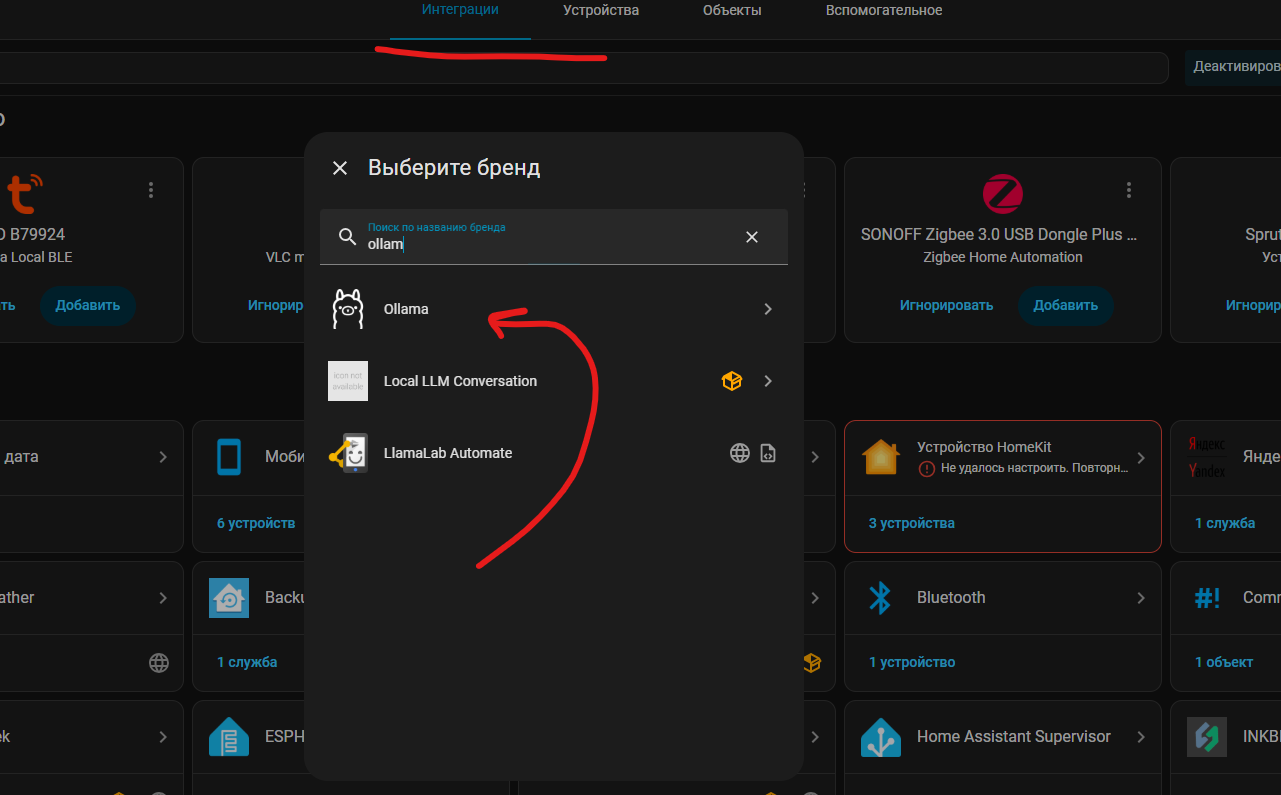
Task: Click the INKBIRD integration icon
Action: (x=1207, y=737)
